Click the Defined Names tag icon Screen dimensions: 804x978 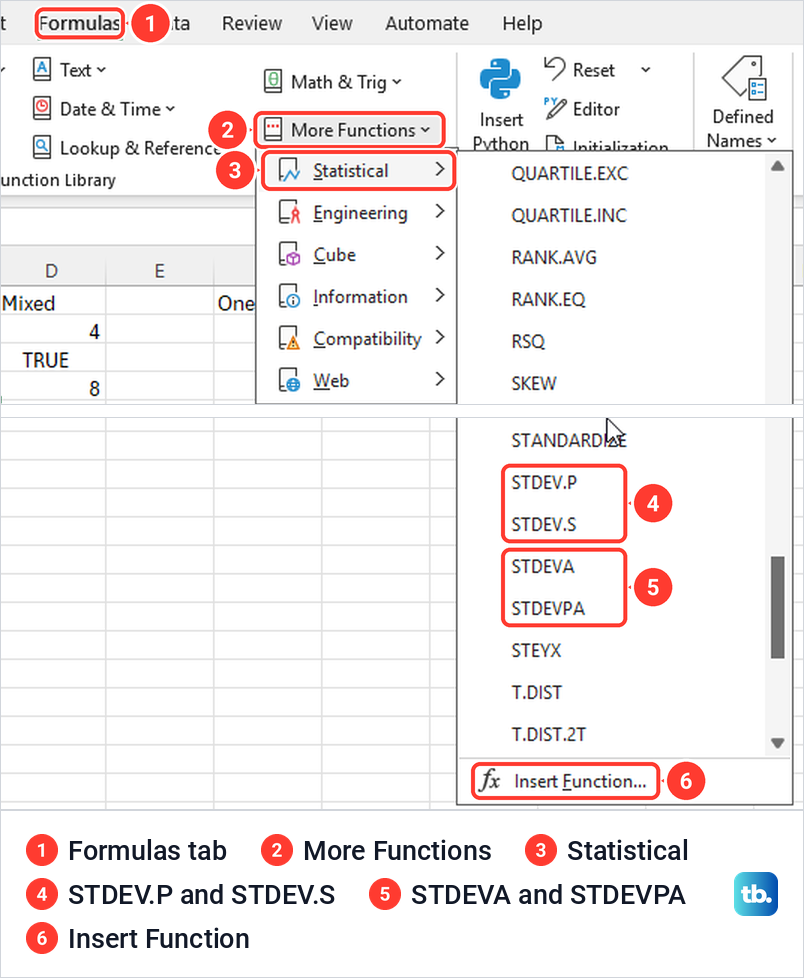coord(744,77)
